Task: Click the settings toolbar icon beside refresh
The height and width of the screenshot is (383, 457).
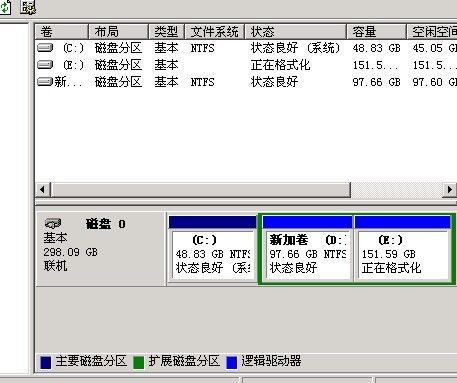Action: click(x=28, y=7)
